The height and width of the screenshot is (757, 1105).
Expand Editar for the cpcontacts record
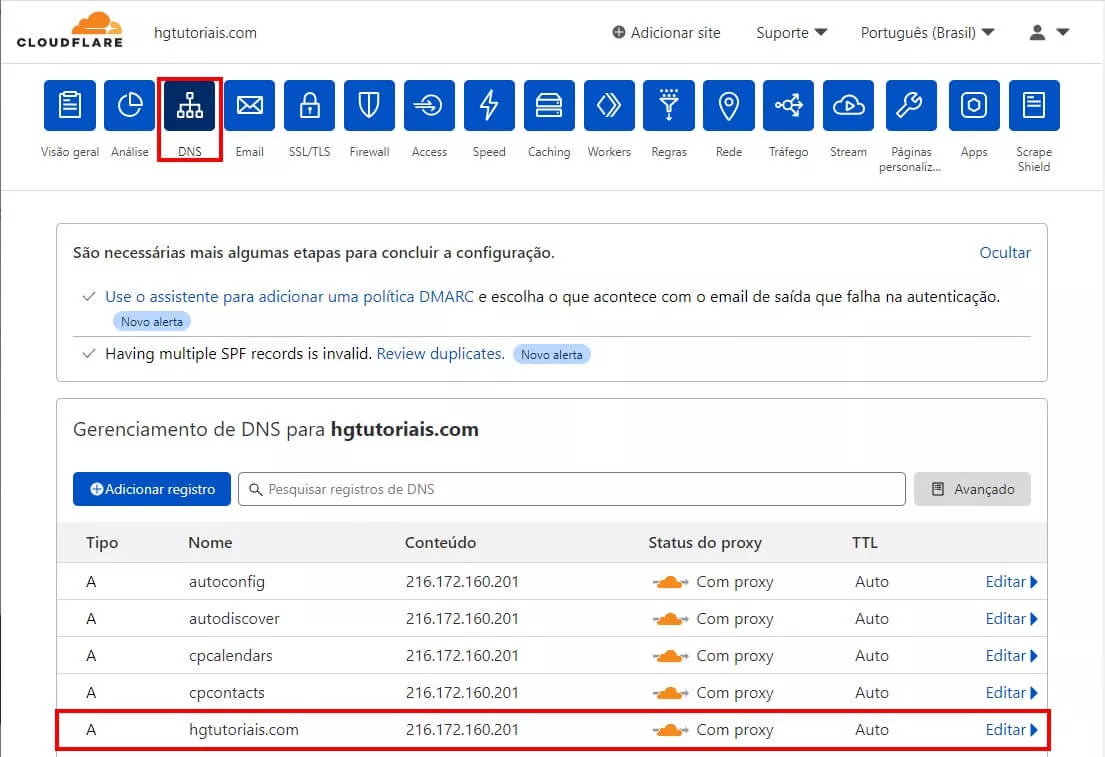(1011, 692)
